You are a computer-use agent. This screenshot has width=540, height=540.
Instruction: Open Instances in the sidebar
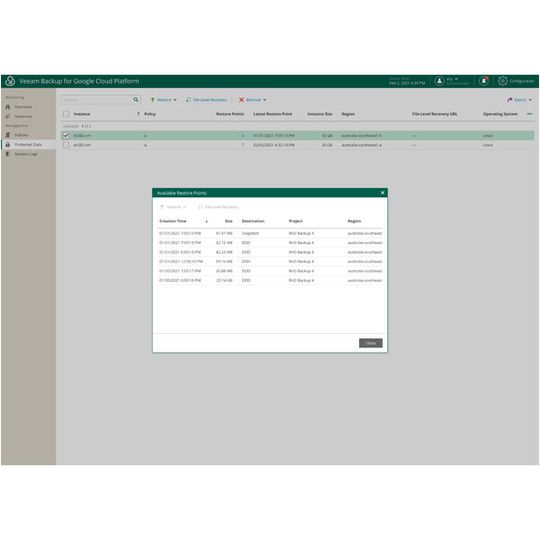coord(23,116)
